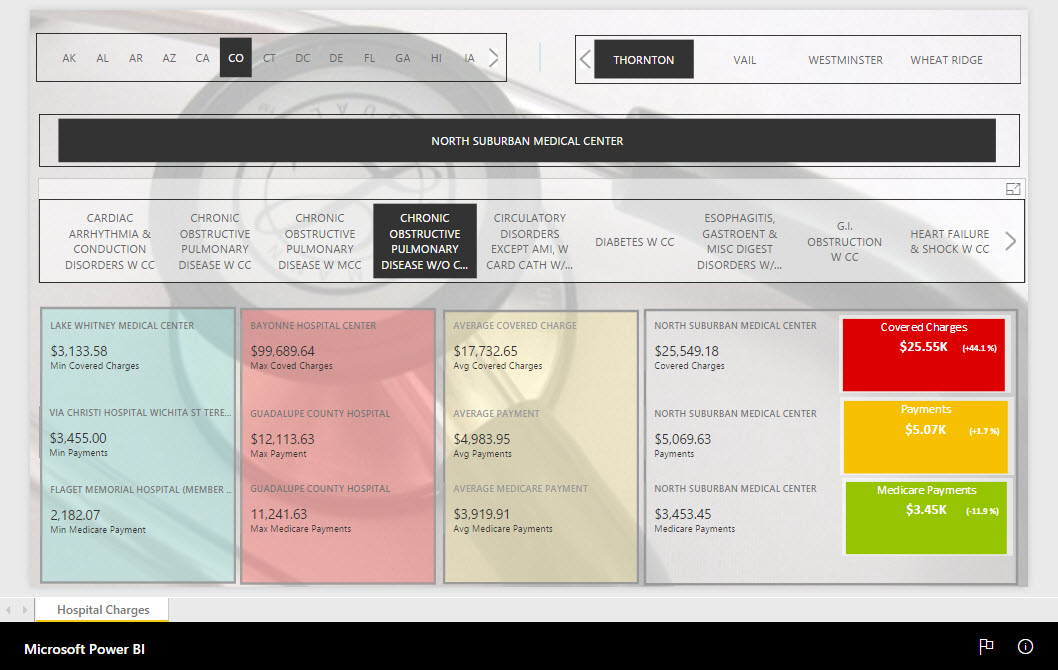Click the yellow Payments KPI tile
This screenshot has width=1058, height=670.
tap(925, 437)
